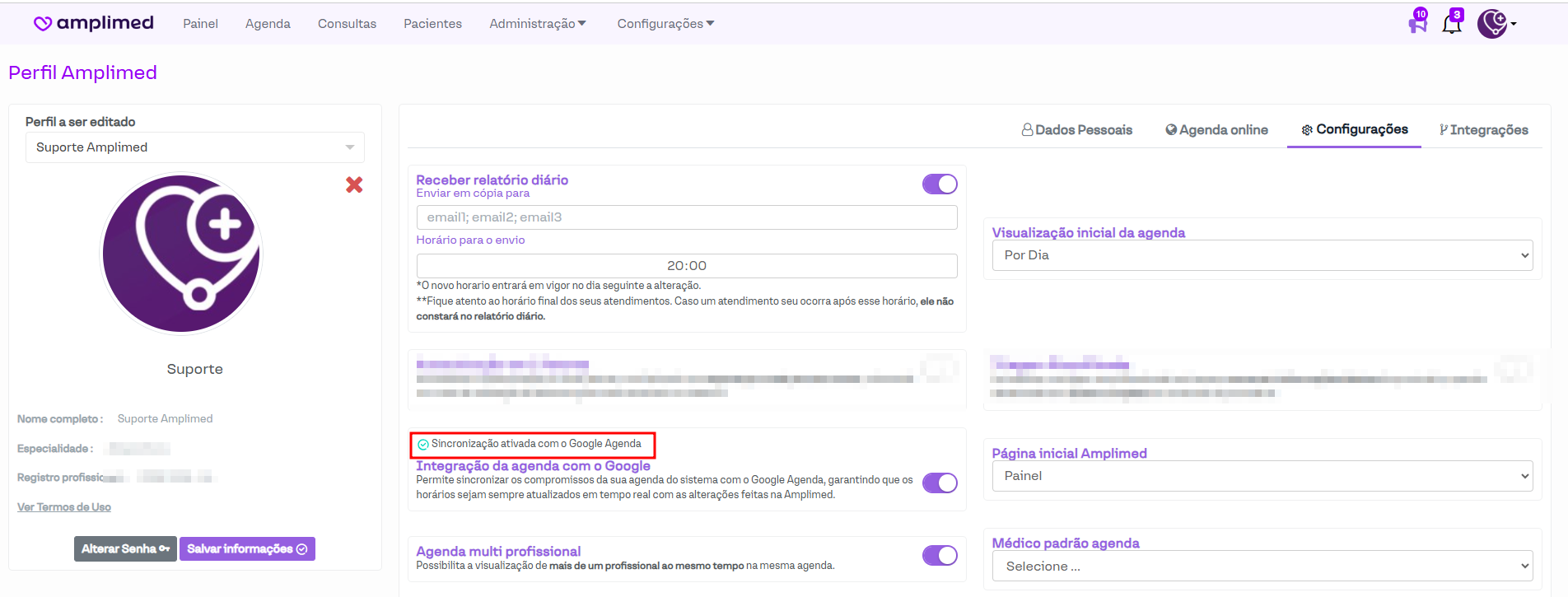Toggle the Google agenda integration switch
The image size is (1568, 597).
[x=940, y=483]
